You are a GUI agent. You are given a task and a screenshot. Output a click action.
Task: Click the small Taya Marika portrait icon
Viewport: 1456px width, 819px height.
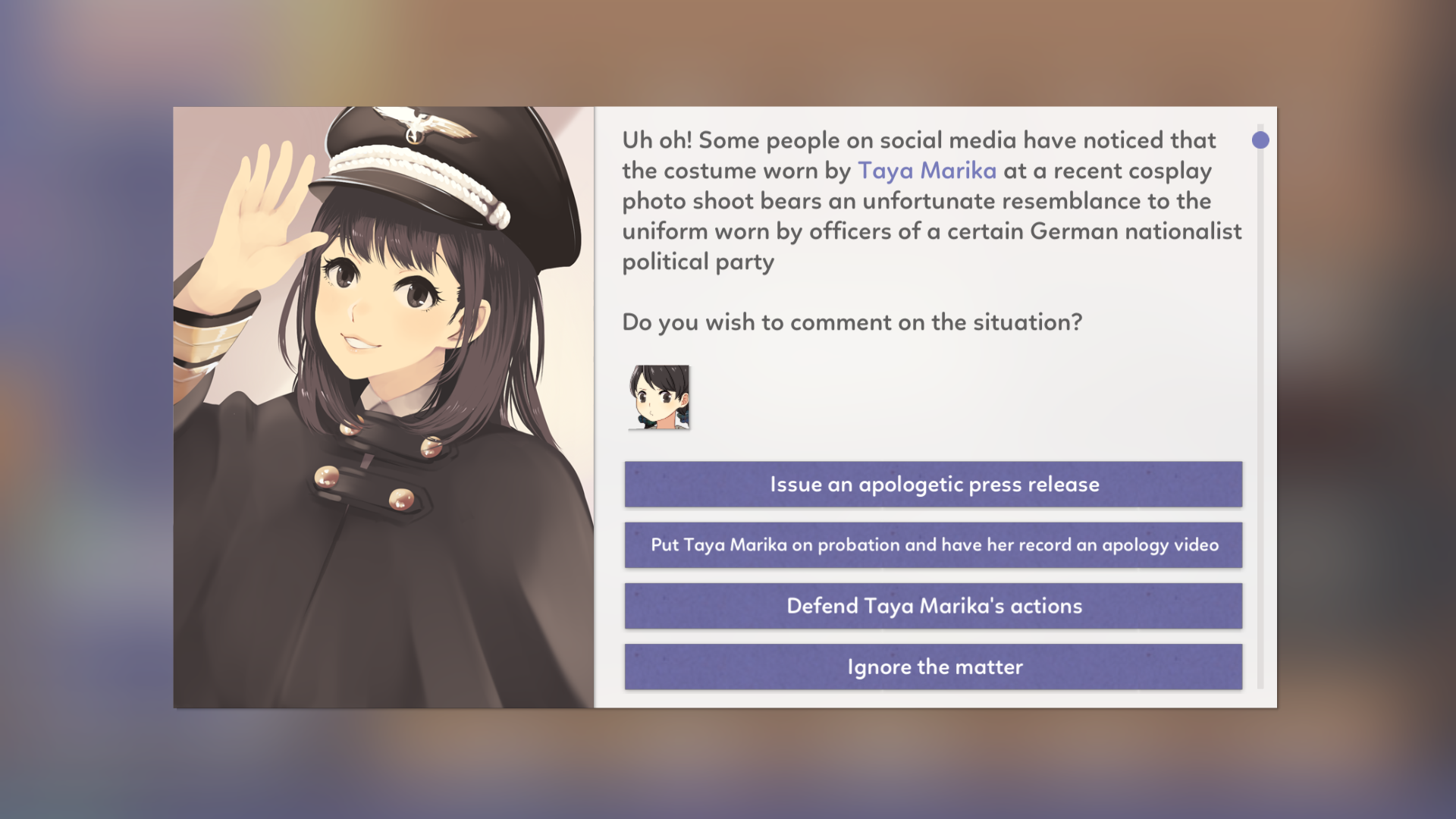click(x=659, y=397)
